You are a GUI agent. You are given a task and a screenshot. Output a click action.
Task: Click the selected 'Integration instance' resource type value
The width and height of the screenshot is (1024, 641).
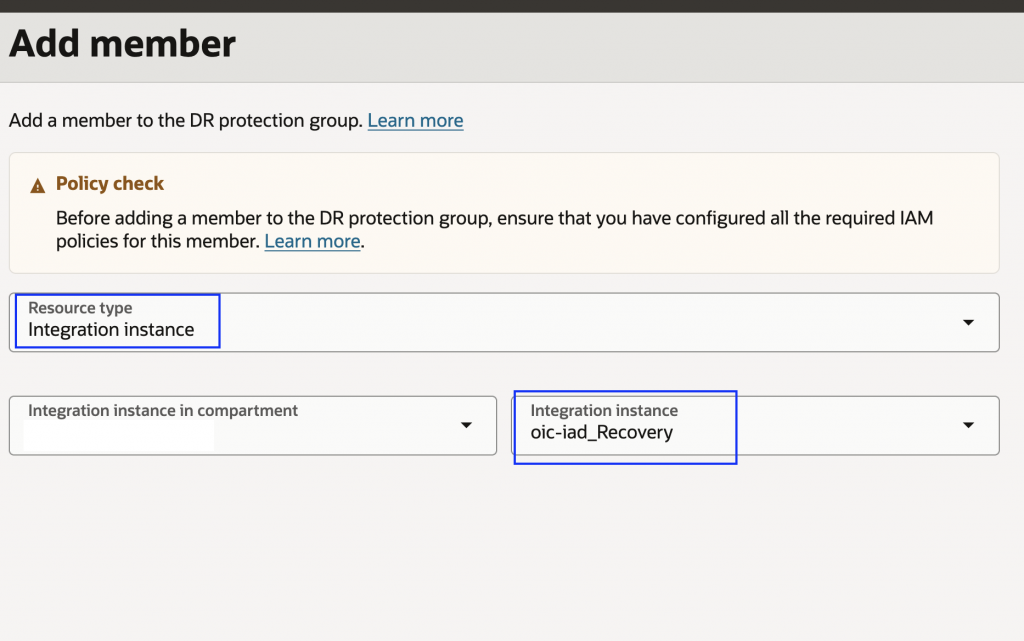click(111, 330)
